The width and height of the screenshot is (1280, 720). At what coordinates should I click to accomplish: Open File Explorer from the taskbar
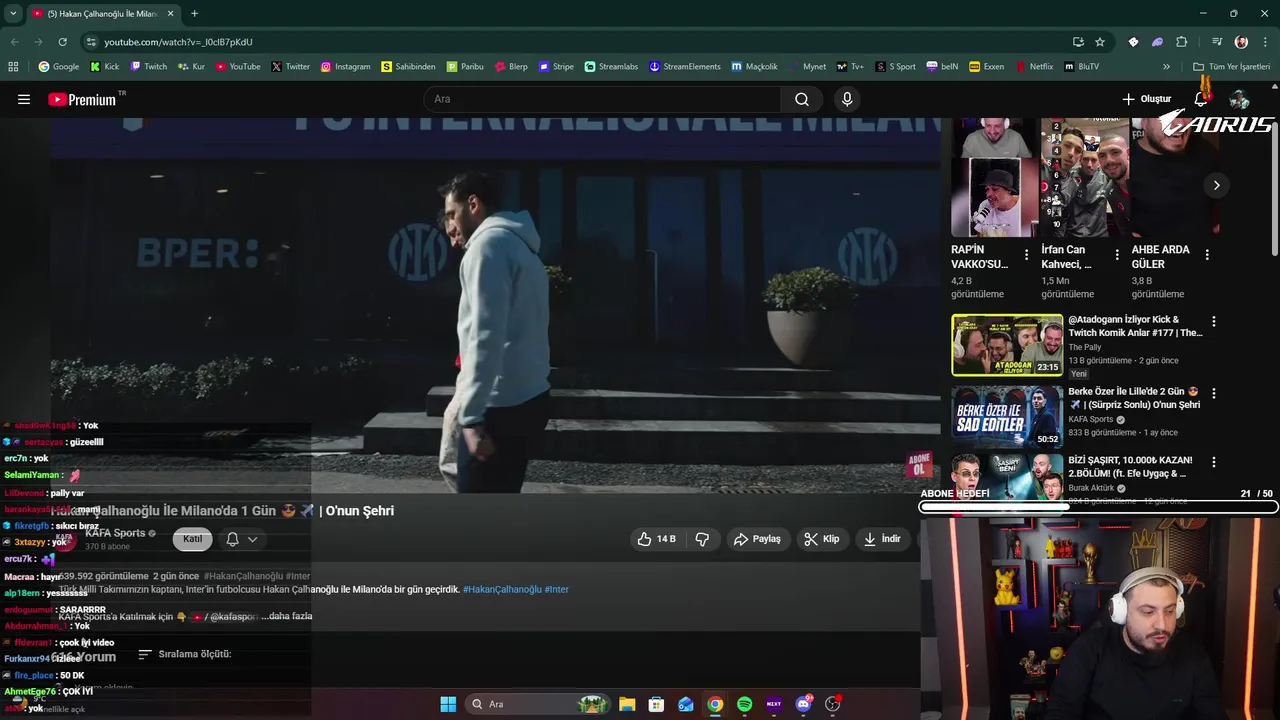tap(627, 704)
